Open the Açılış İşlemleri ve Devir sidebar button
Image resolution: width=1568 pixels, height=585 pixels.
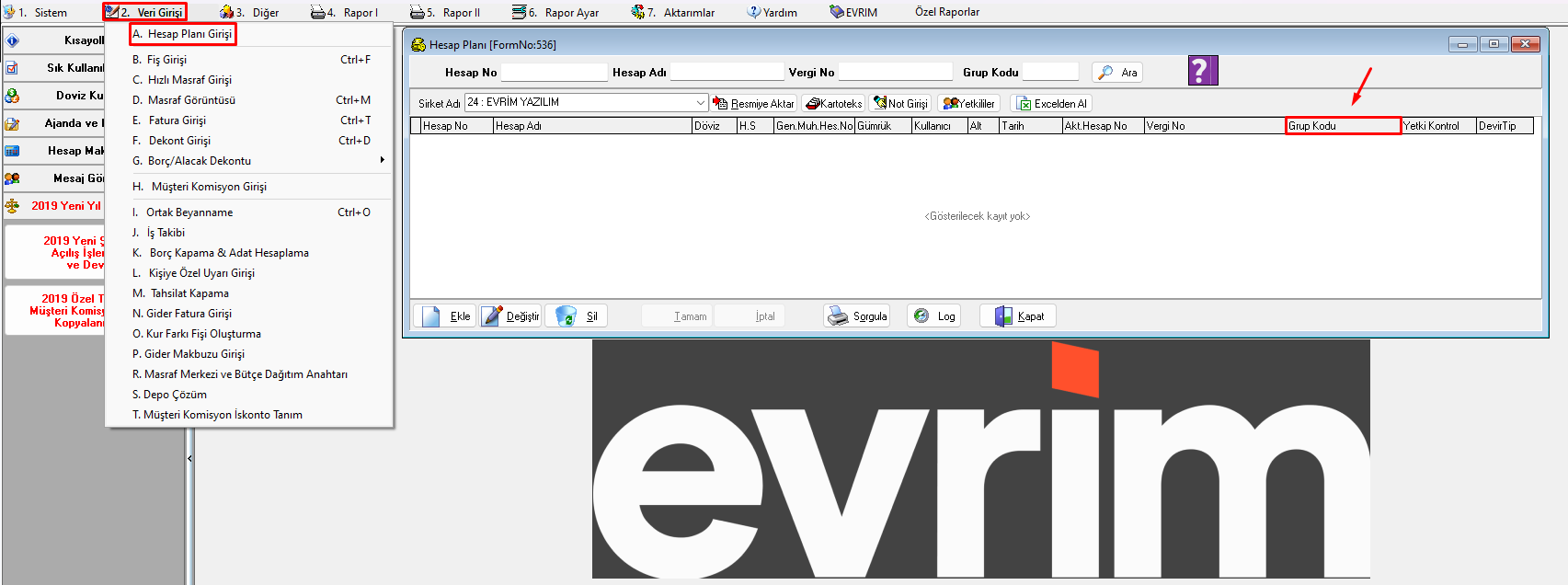point(55,252)
